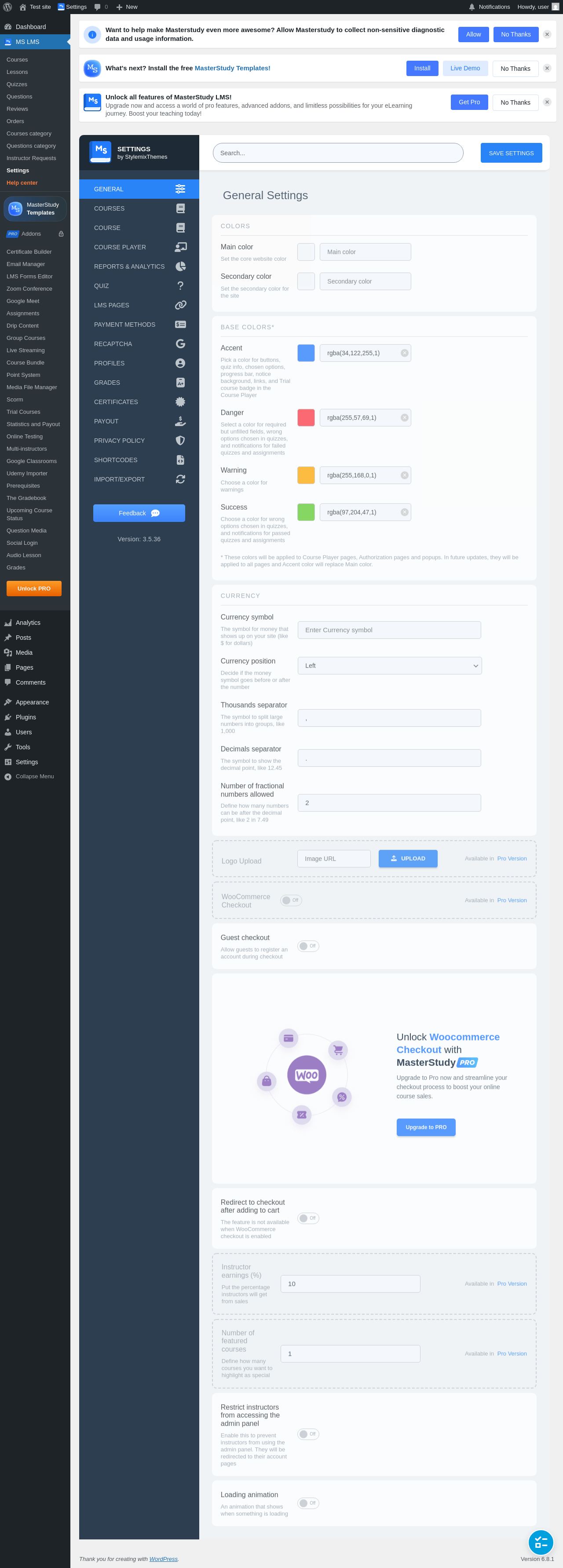
Task: Clear the Warning color value
Action: [x=404, y=475]
